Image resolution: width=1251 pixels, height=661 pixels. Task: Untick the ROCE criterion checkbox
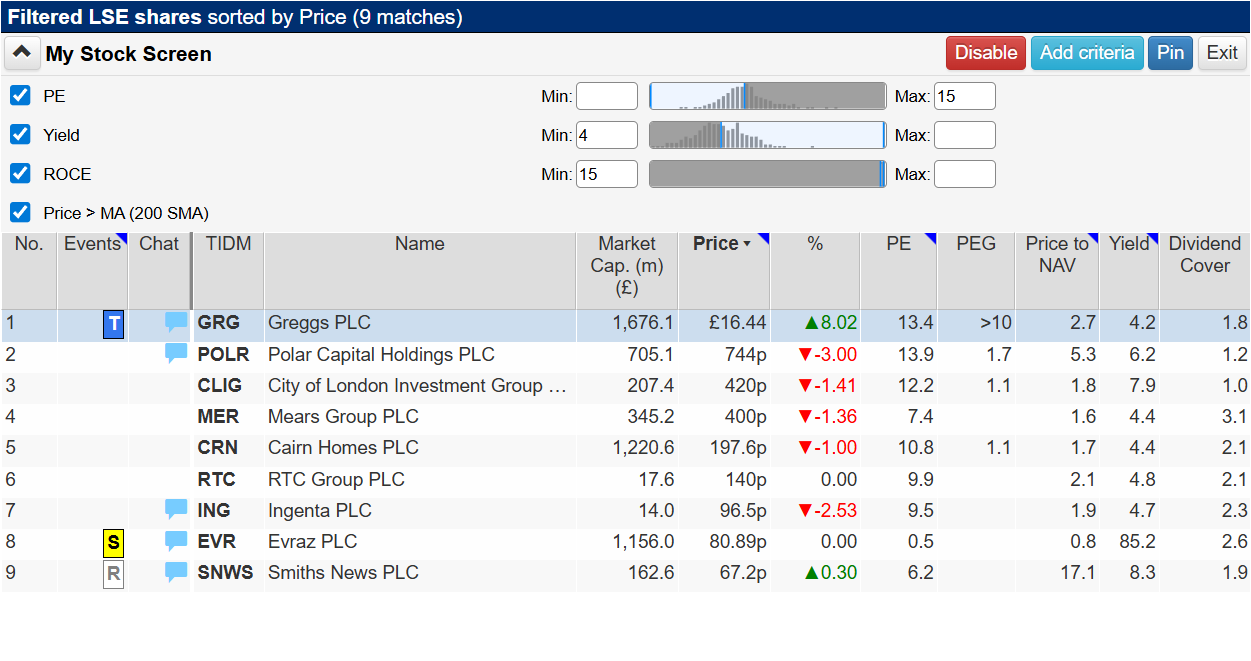click(20, 174)
